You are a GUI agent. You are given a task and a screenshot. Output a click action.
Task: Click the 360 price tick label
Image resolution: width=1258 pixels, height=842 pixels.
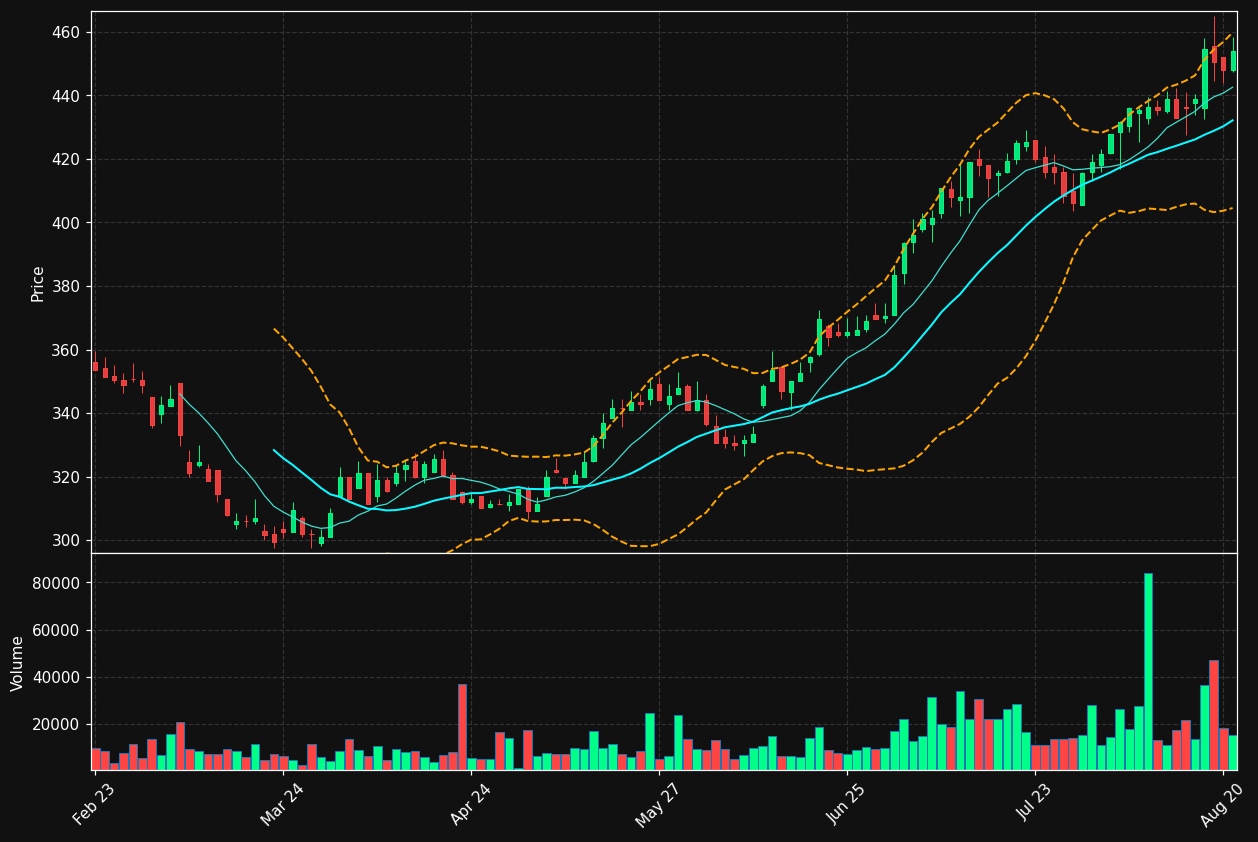(68, 350)
